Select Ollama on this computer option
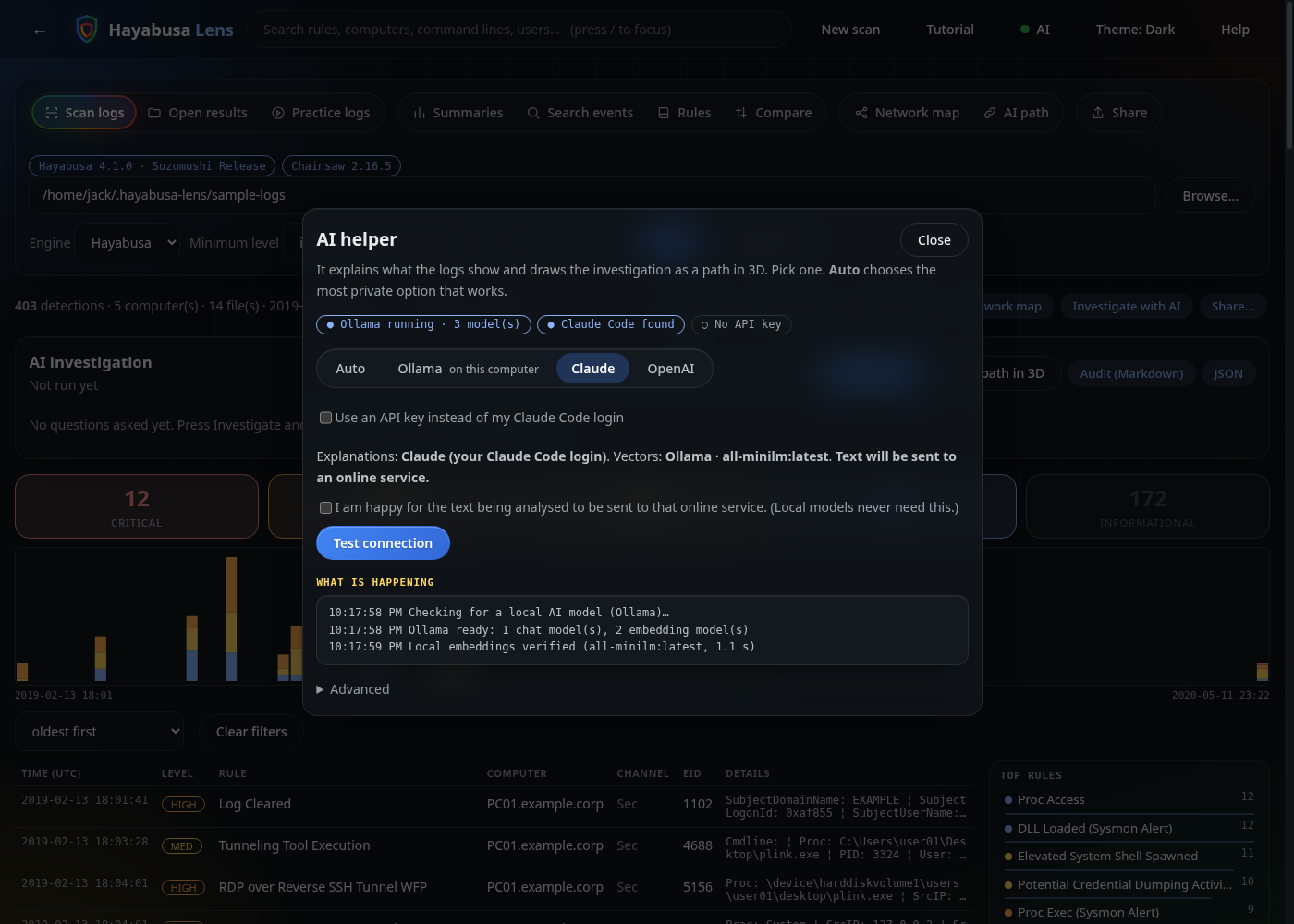 click(468, 369)
